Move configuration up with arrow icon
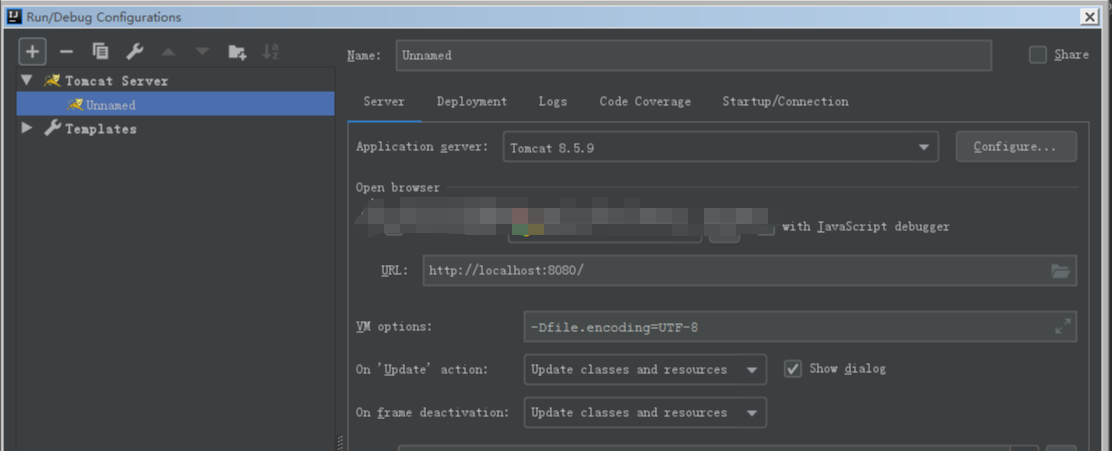The height and width of the screenshot is (451, 1112). tap(168, 52)
